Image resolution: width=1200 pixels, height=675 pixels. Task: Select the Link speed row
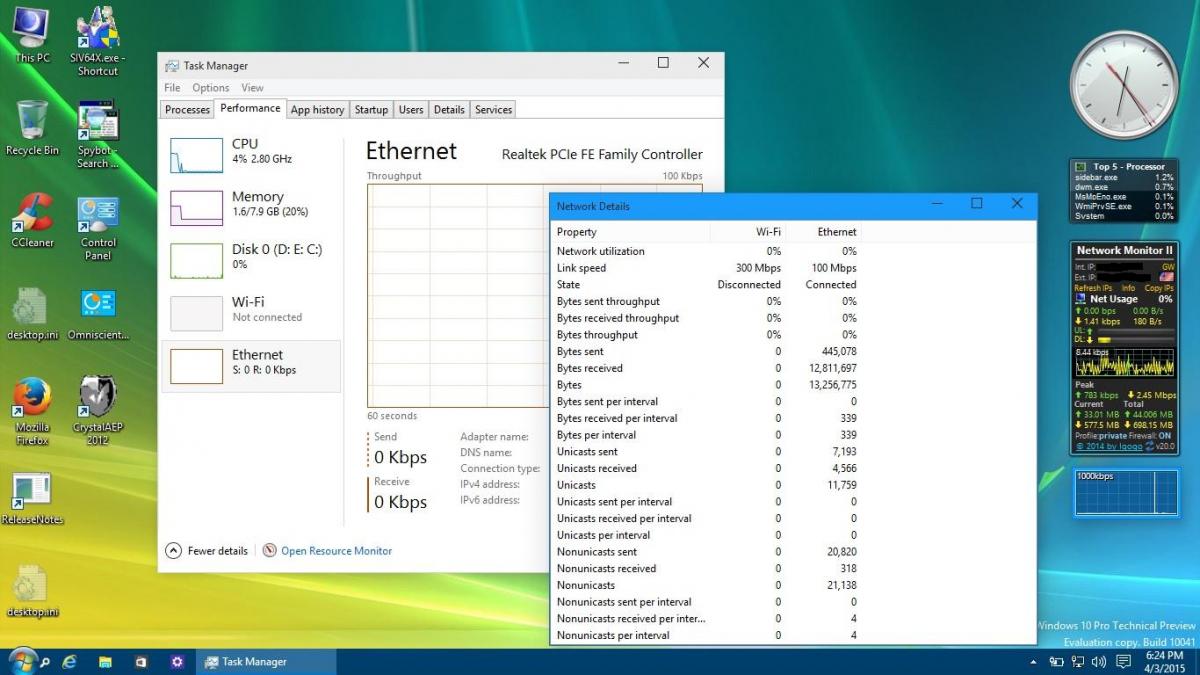coord(707,268)
